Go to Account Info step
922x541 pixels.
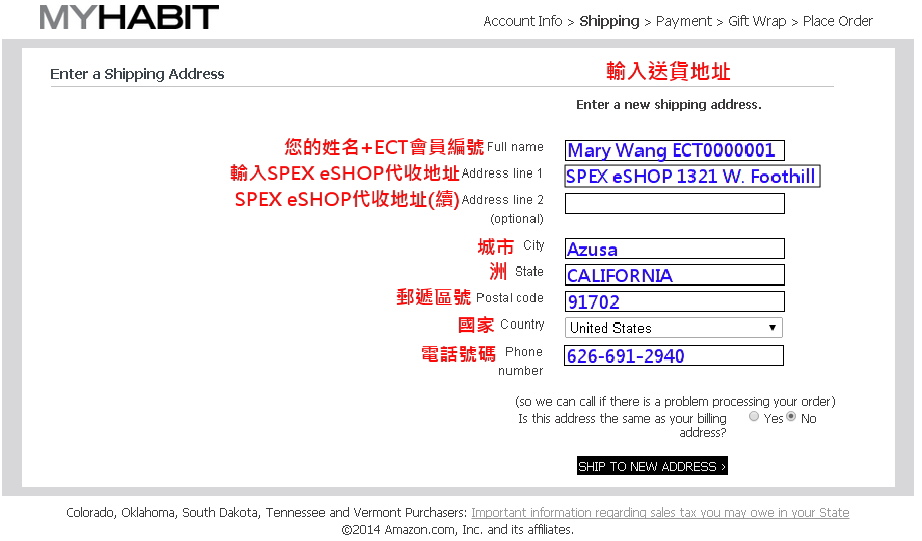pos(523,21)
